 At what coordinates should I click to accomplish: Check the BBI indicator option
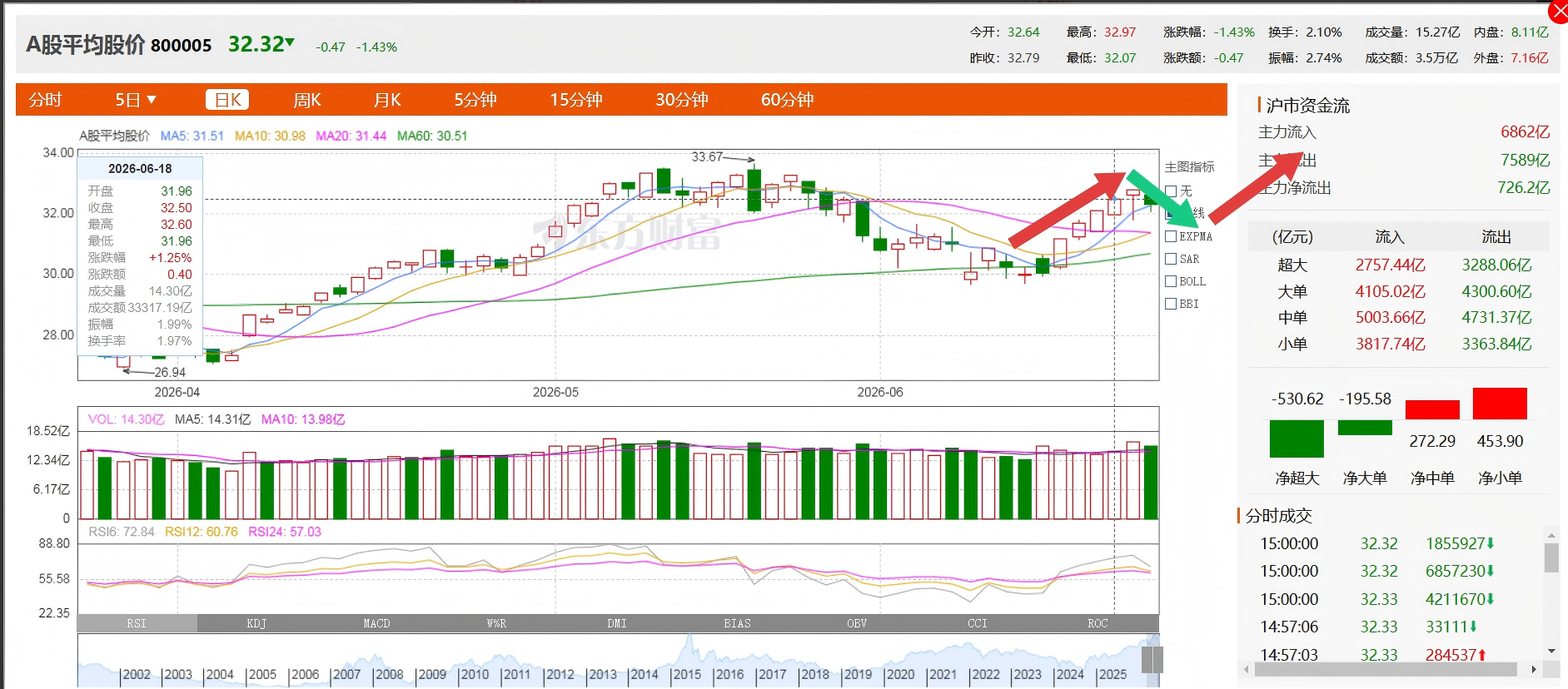(x=1171, y=304)
